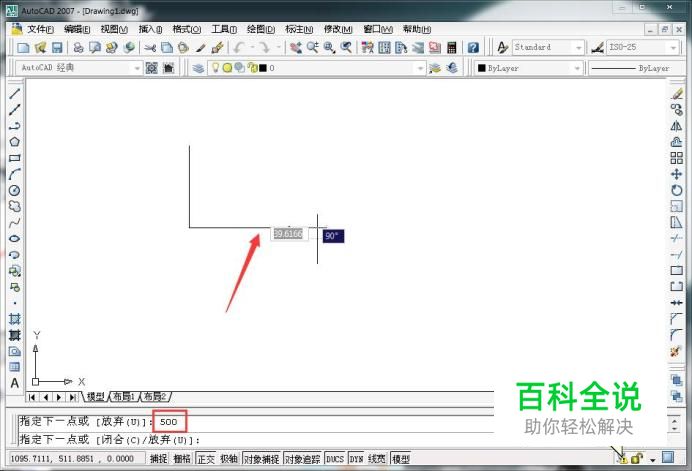Select the Offset tool
This screenshot has height=471, width=692.
pyautogui.click(x=676, y=142)
